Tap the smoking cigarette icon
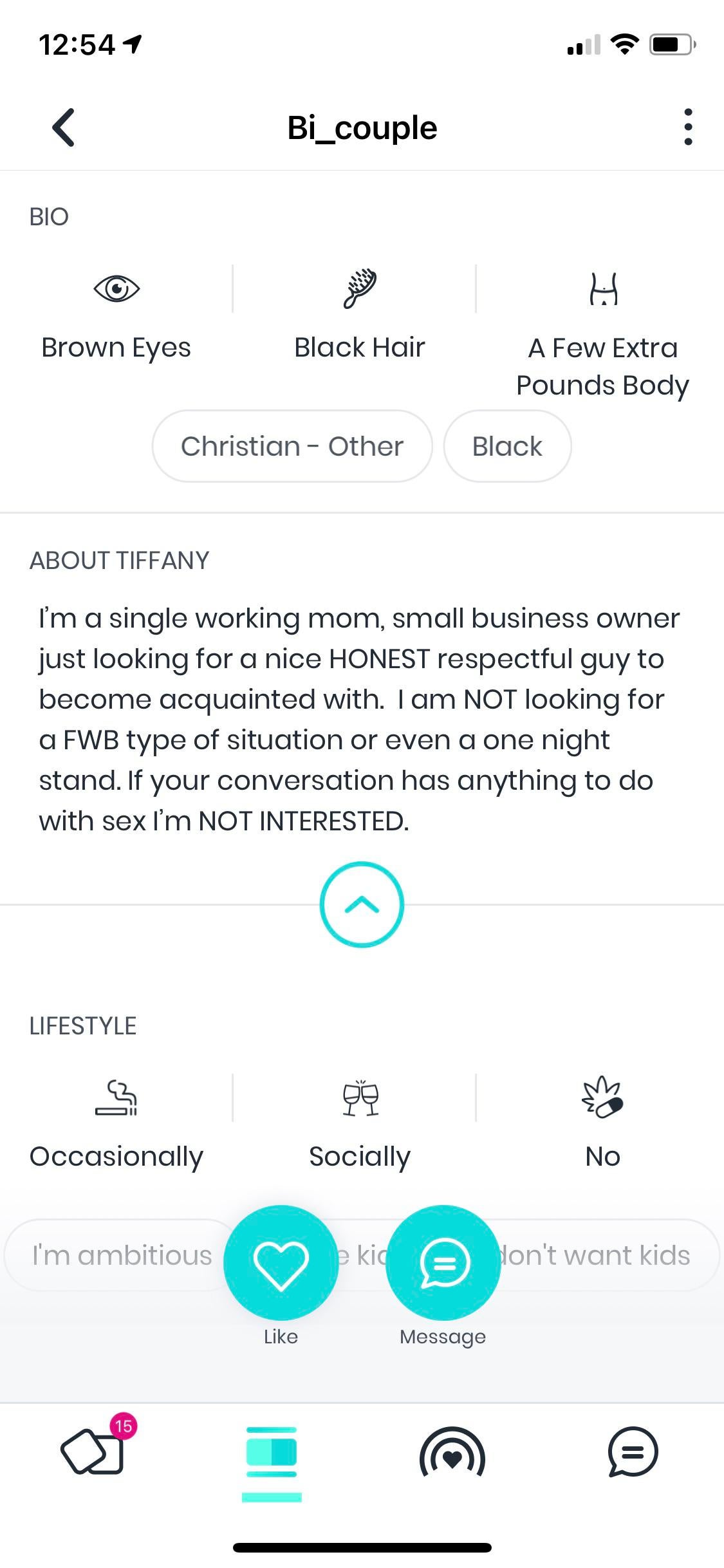Viewport: 724px width, 1568px height. [116, 1097]
